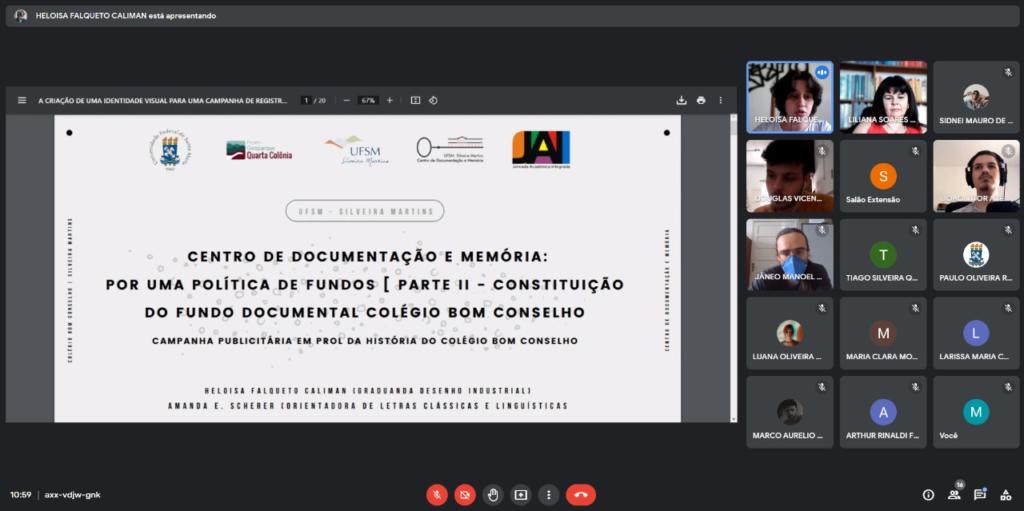The image size is (1024, 511).
Task: Show the participants list panel
Action: pyautogui.click(x=954, y=494)
